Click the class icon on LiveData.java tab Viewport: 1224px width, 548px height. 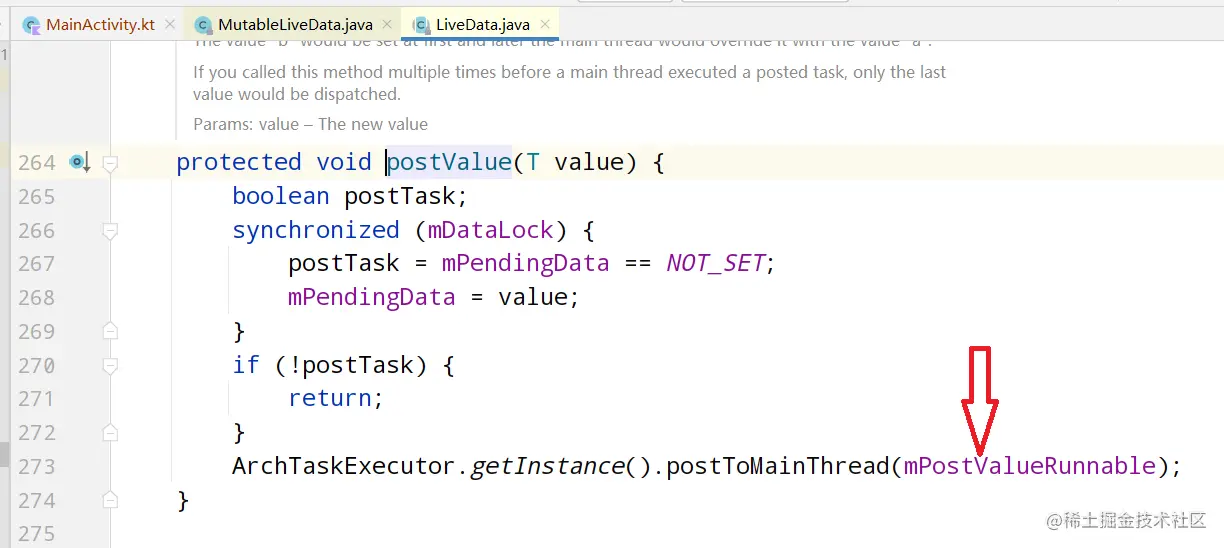(422, 25)
